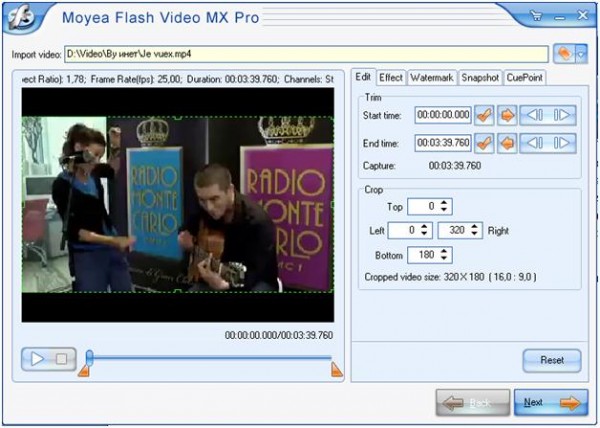The width and height of the screenshot is (600, 428).
Task: Click the video preview frame
Action: click(178, 205)
